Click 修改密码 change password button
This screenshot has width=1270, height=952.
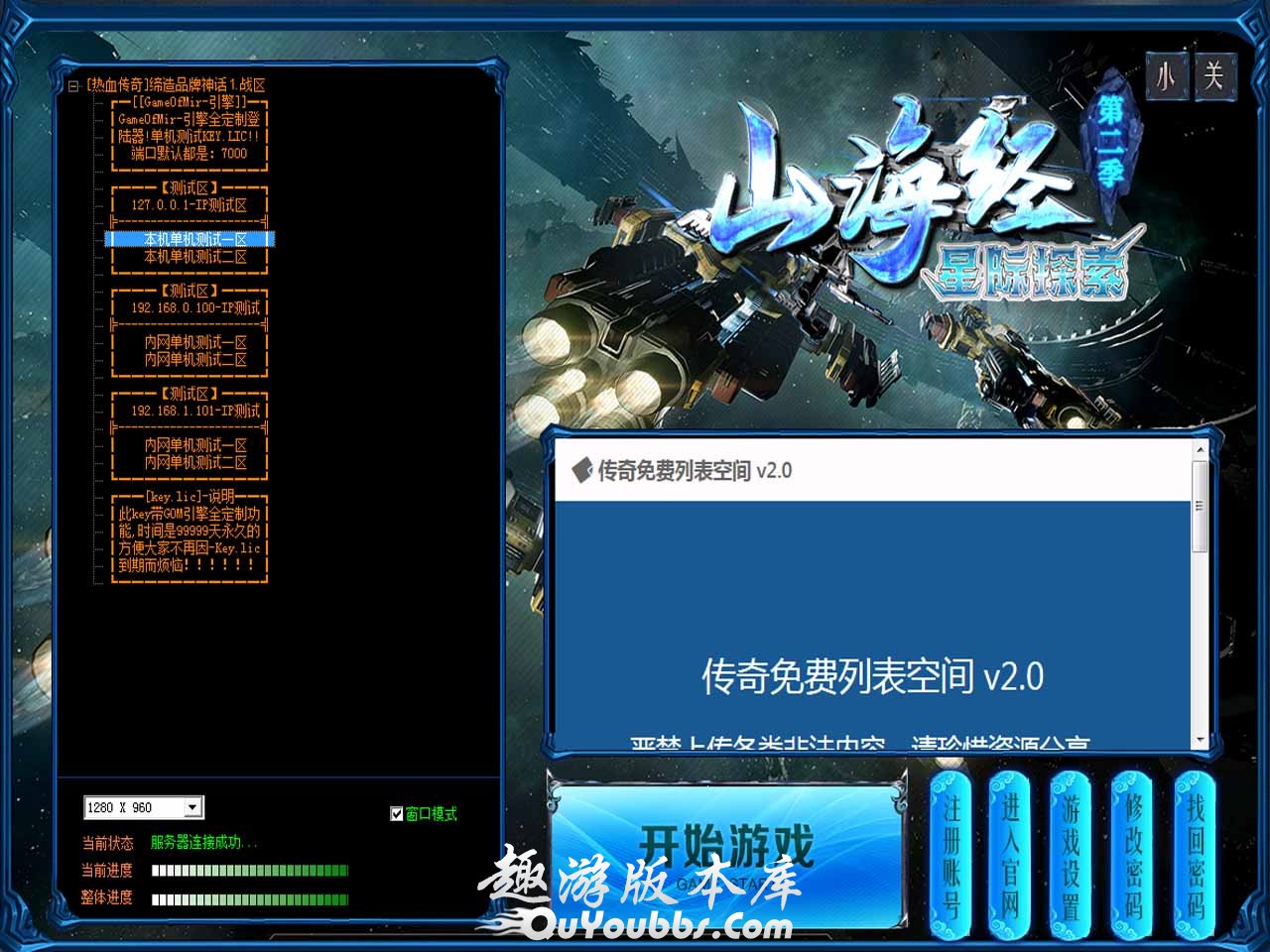1133,855
